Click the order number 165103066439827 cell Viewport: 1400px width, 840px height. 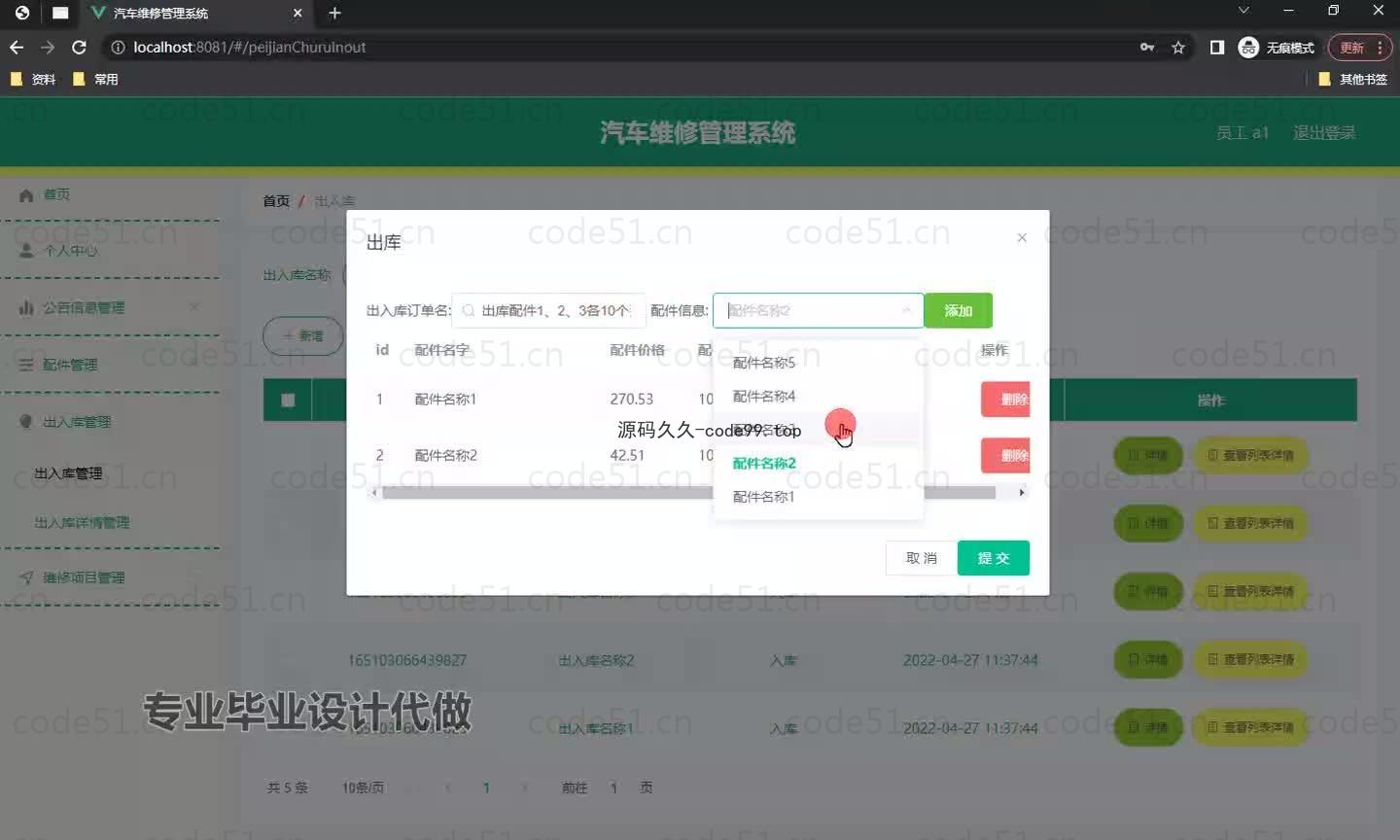pyautogui.click(x=407, y=660)
